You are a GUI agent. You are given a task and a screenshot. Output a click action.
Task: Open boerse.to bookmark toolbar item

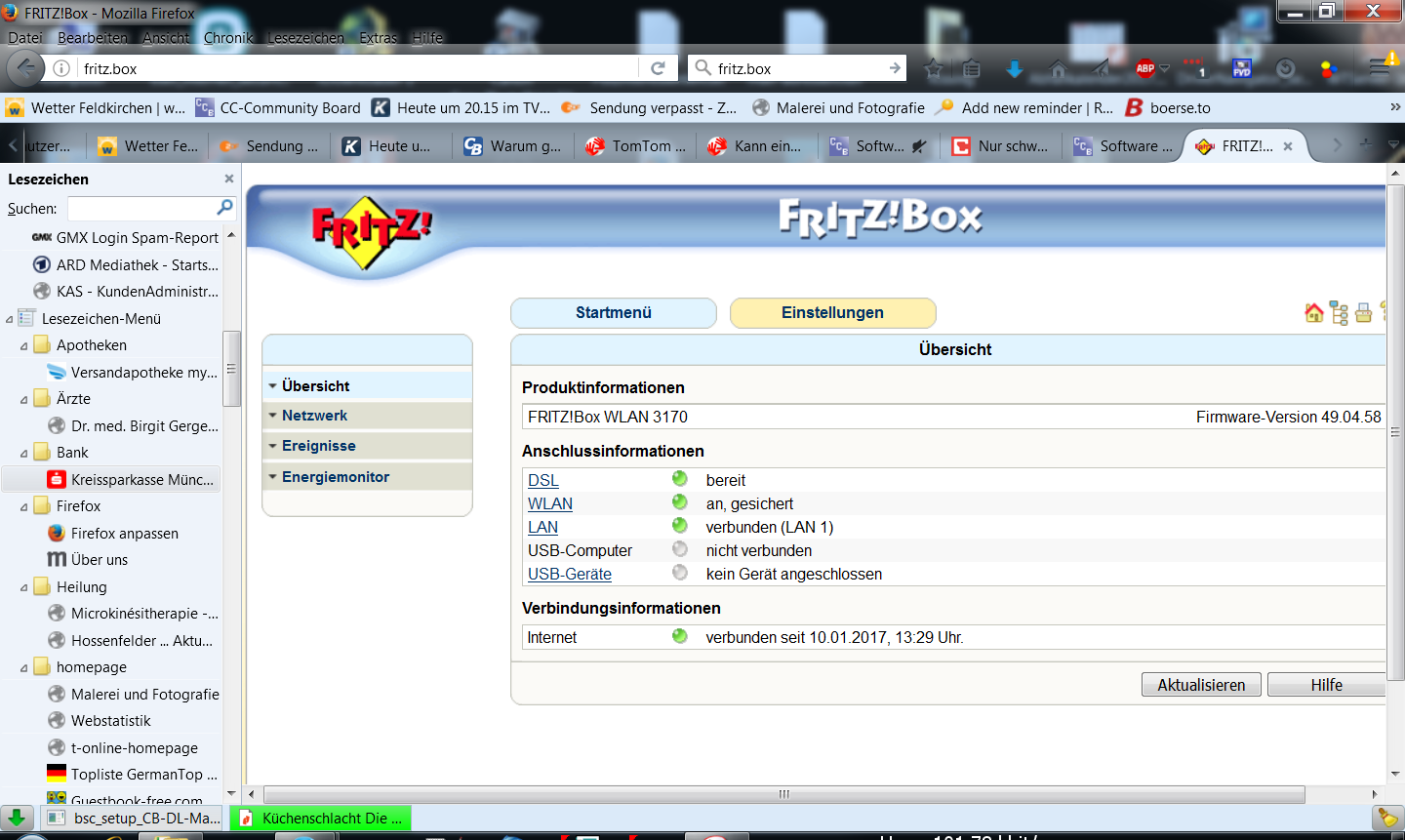[x=1168, y=107]
